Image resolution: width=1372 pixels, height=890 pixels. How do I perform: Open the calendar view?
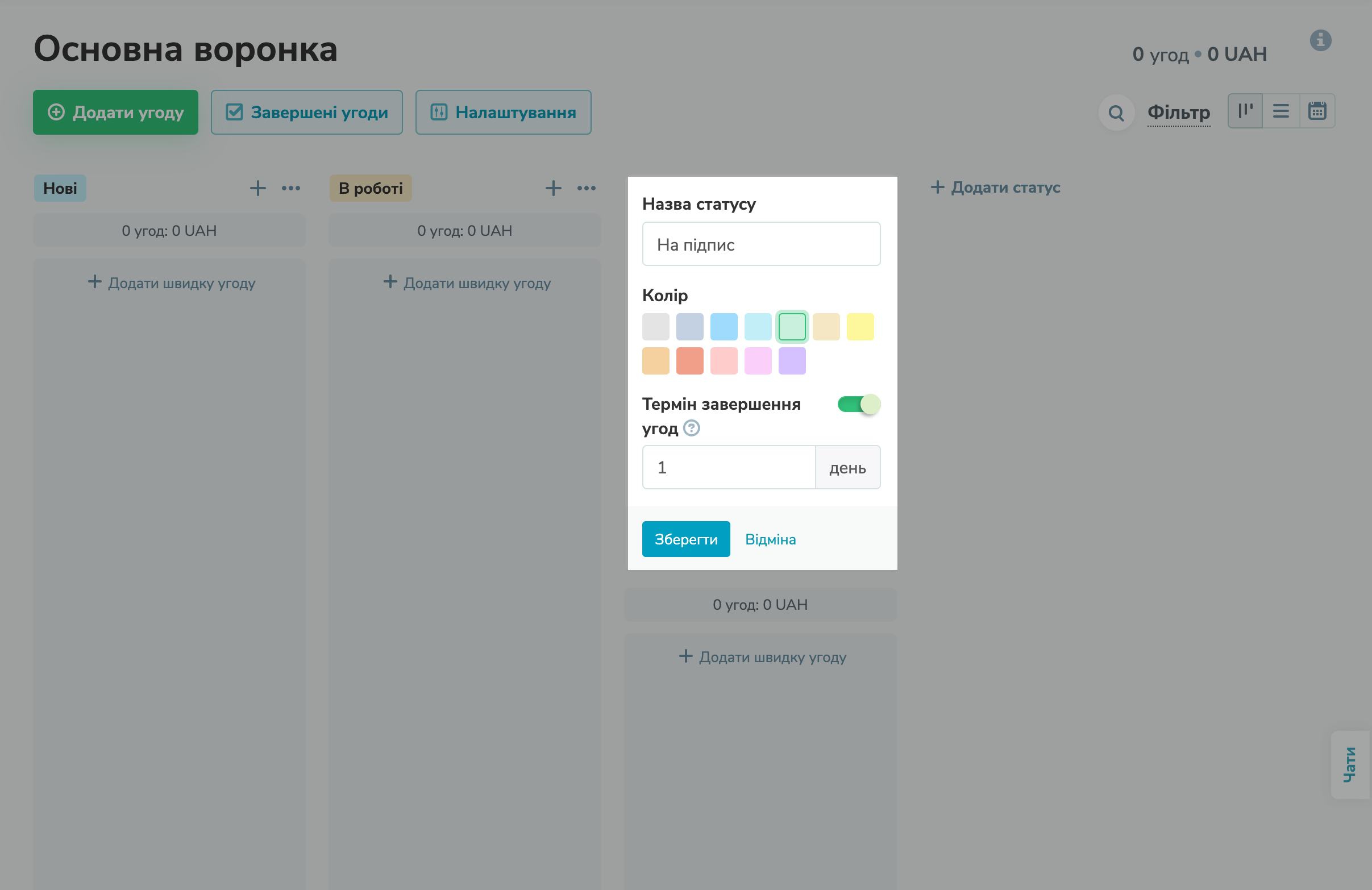(x=1318, y=111)
